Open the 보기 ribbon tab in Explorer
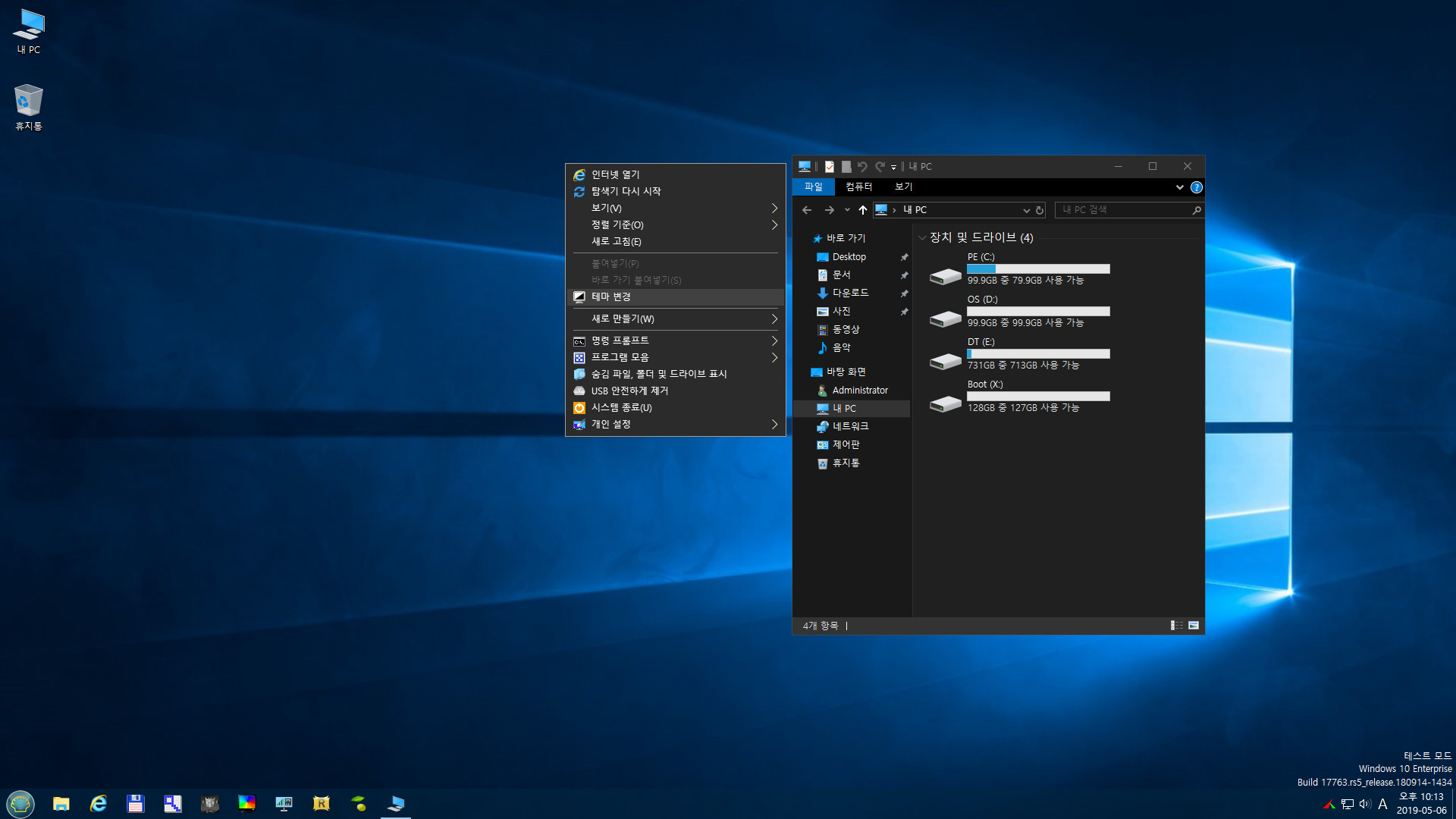This screenshot has width=1456, height=819. tap(903, 187)
